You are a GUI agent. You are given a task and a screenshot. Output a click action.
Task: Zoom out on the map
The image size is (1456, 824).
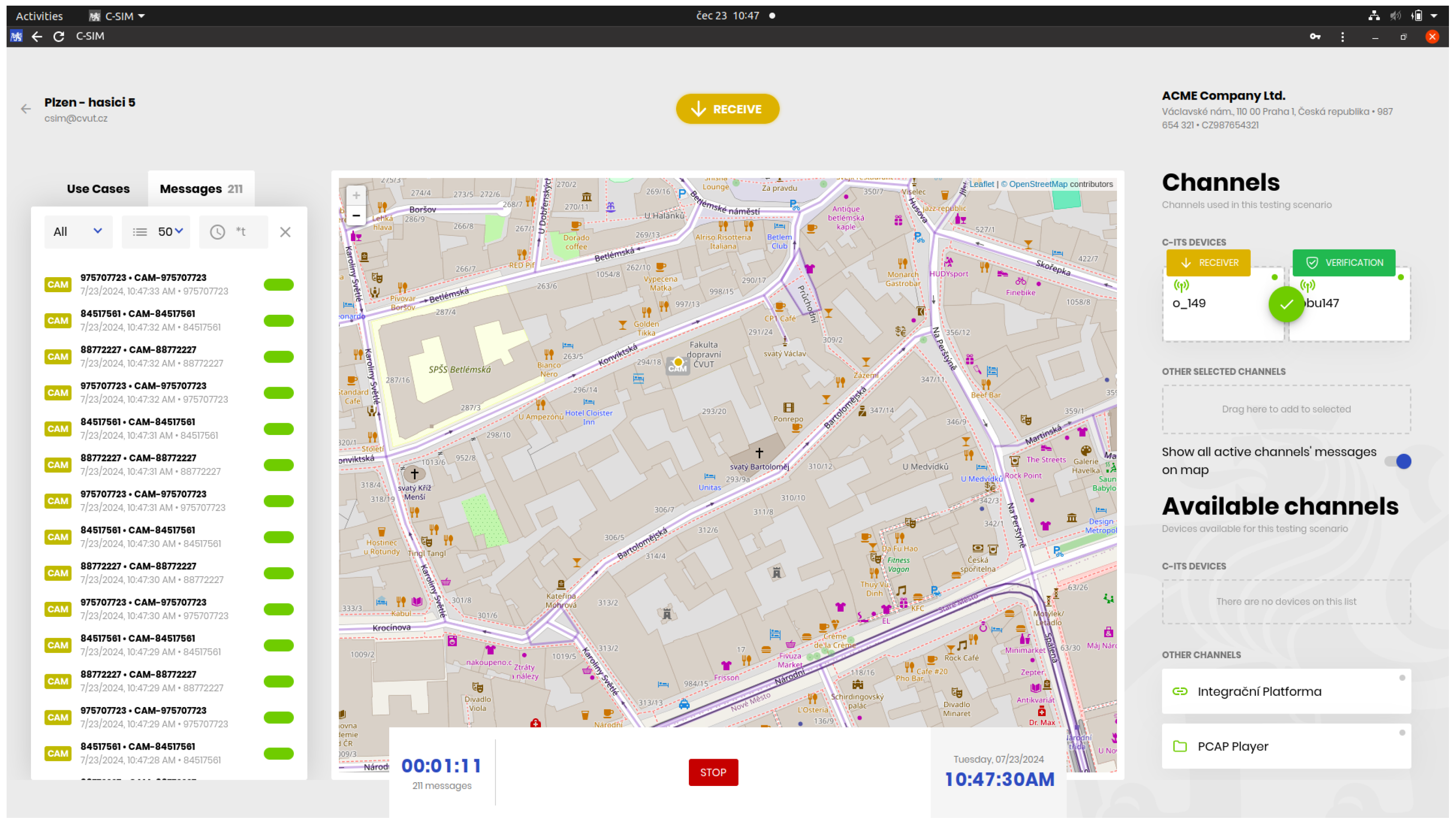(356, 216)
